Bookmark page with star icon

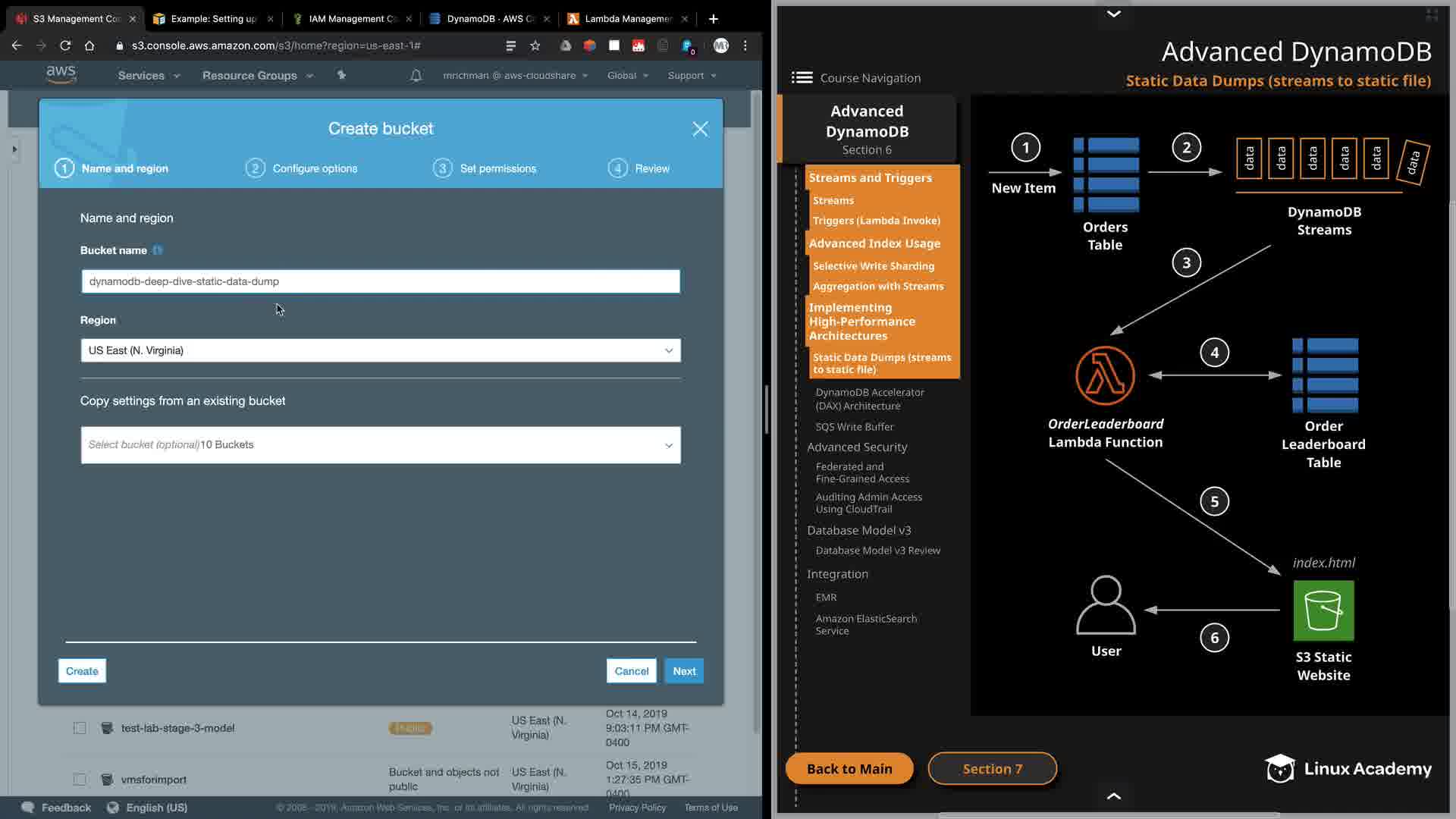pos(535,45)
